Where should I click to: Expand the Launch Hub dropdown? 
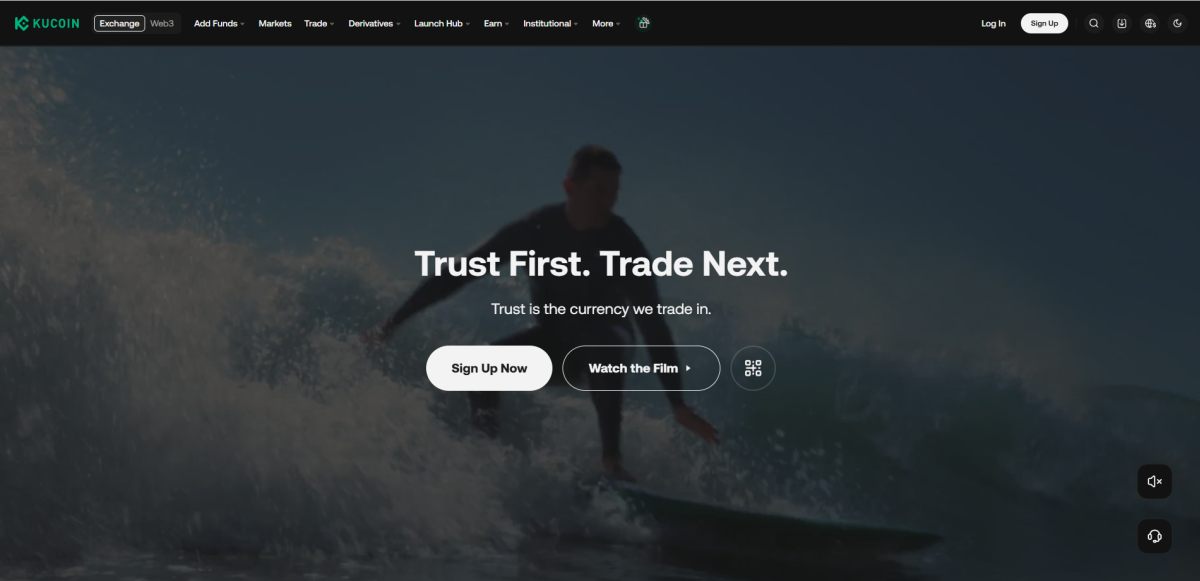pos(442,23)
